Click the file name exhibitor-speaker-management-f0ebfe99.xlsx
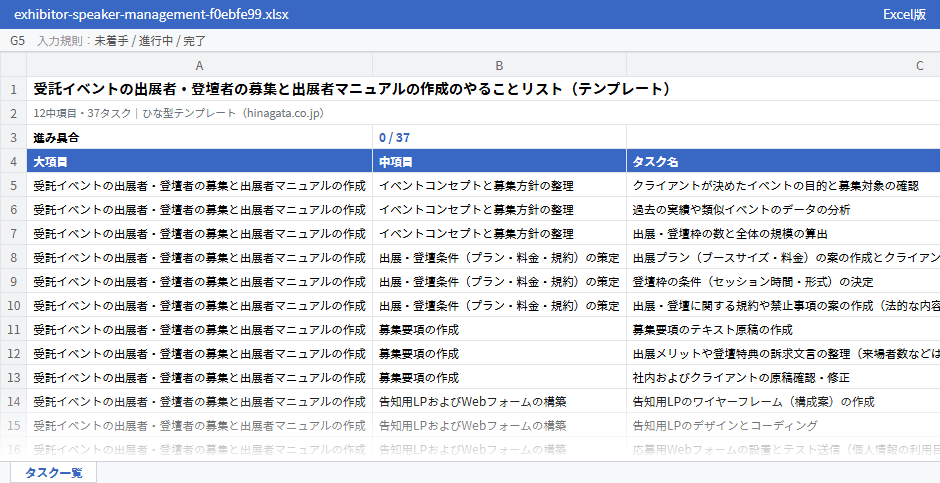This screenshot has width=940, height=483. click(x=151, y=14)
